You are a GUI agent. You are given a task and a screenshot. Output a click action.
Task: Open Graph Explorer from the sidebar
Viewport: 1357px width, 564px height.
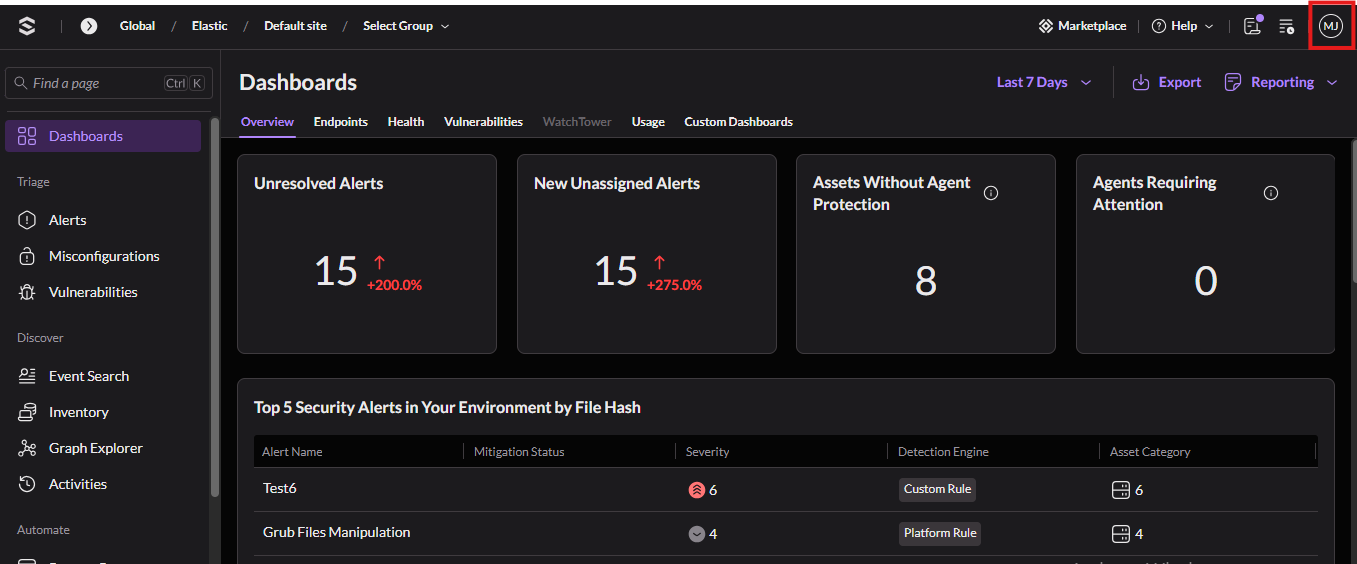[95, 448]
